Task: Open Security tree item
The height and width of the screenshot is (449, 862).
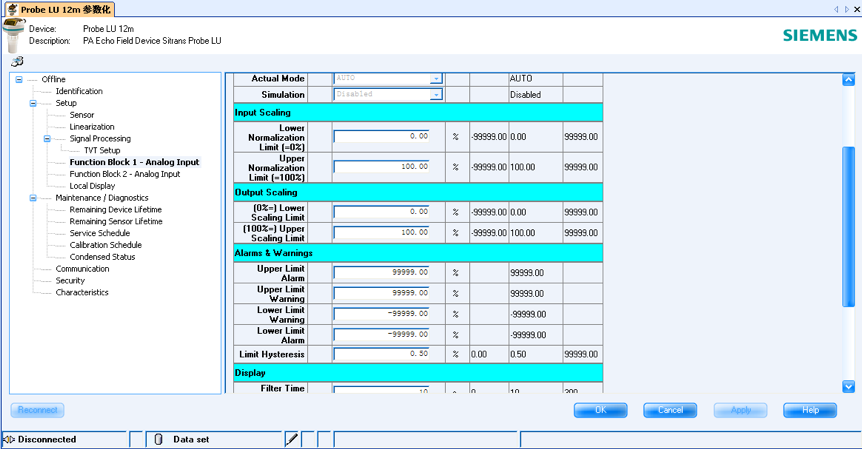Action: 70,280
